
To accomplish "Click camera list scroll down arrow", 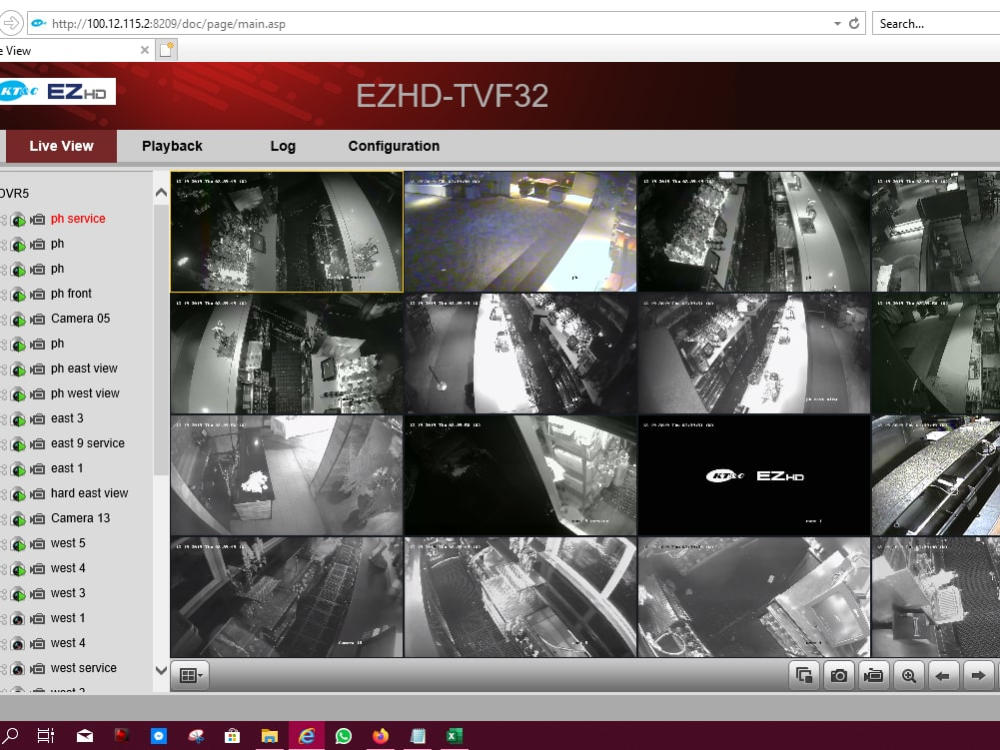I will pos(161,670).
